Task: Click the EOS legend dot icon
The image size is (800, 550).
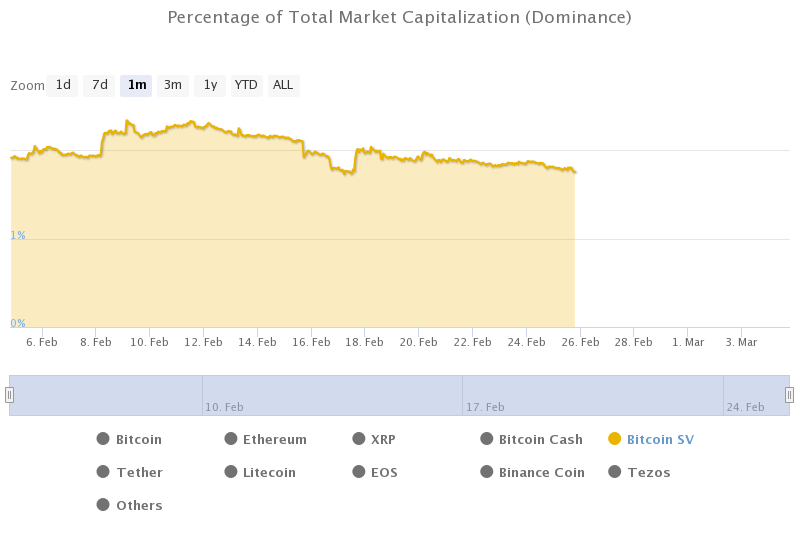Action: click(x=359, y=472)
